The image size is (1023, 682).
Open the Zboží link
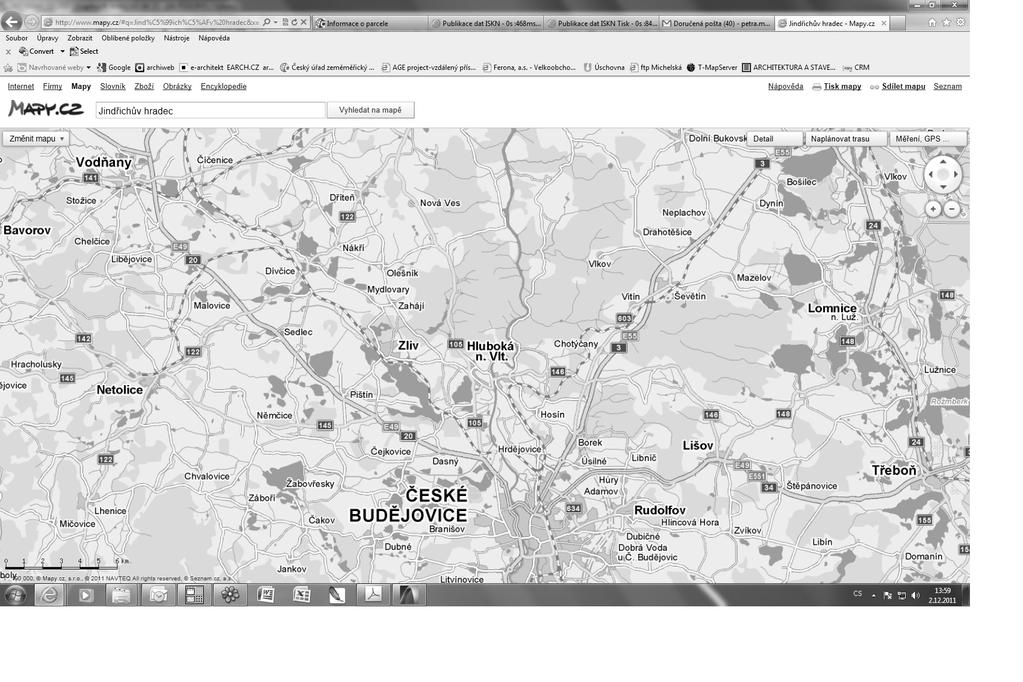click(144, 86)
